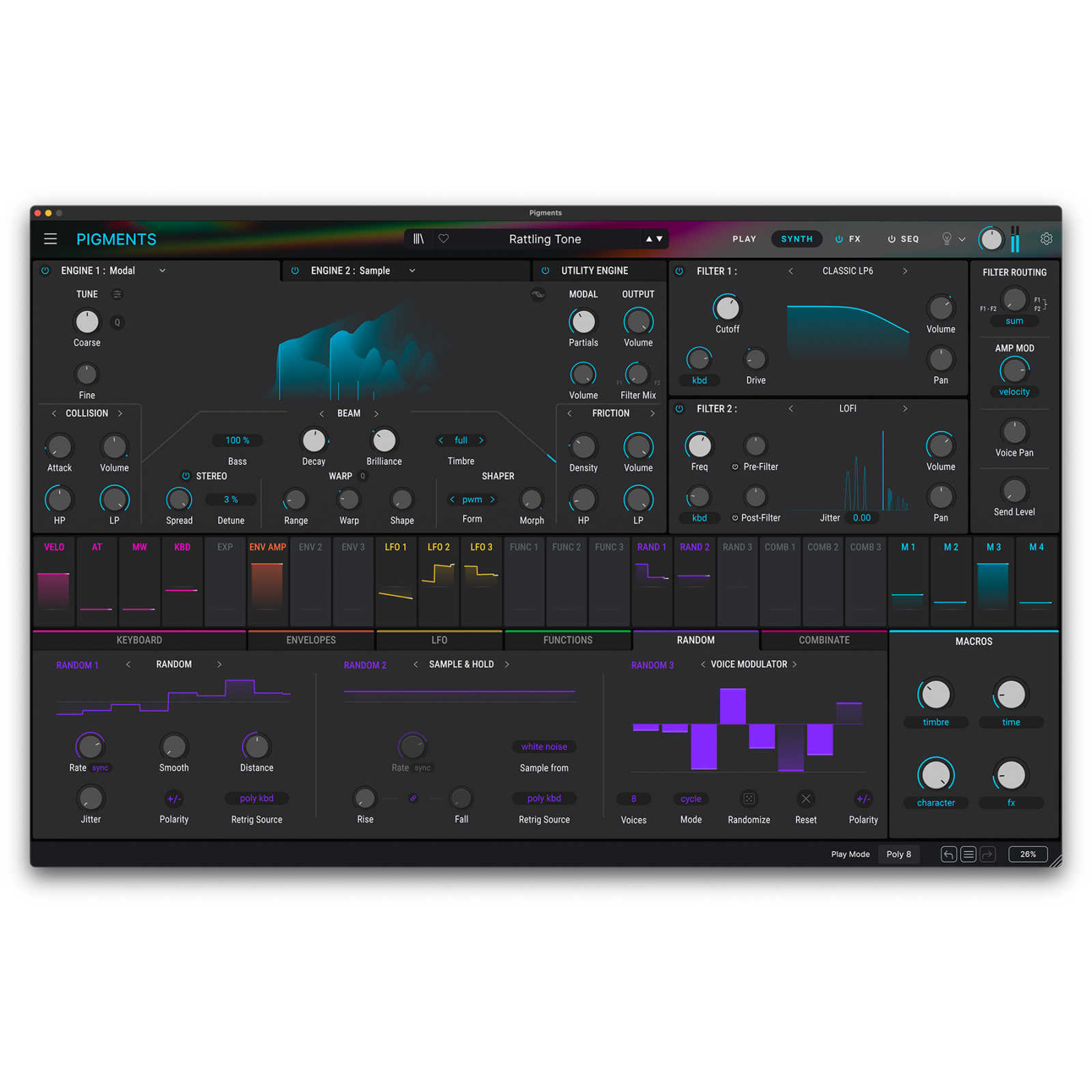This screenshot has width=1092, height=1092.
Task: Click white noise Sample from button
Action: (544, 747)
